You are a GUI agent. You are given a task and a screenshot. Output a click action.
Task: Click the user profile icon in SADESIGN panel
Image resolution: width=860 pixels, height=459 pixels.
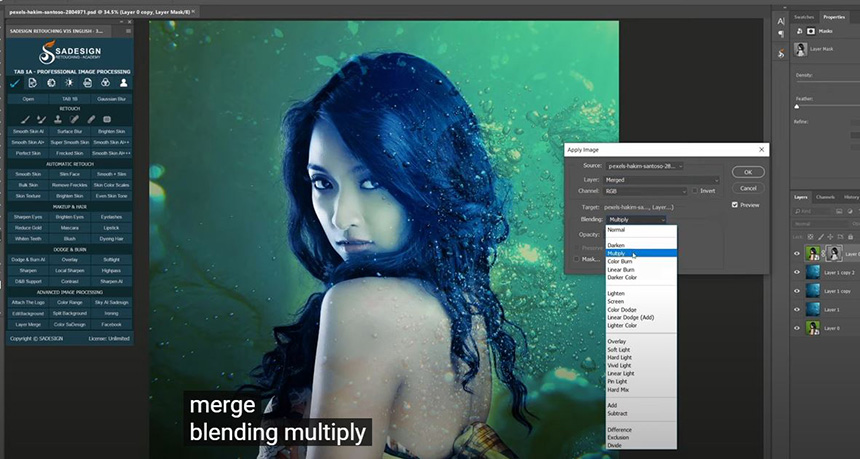(123, 84)
